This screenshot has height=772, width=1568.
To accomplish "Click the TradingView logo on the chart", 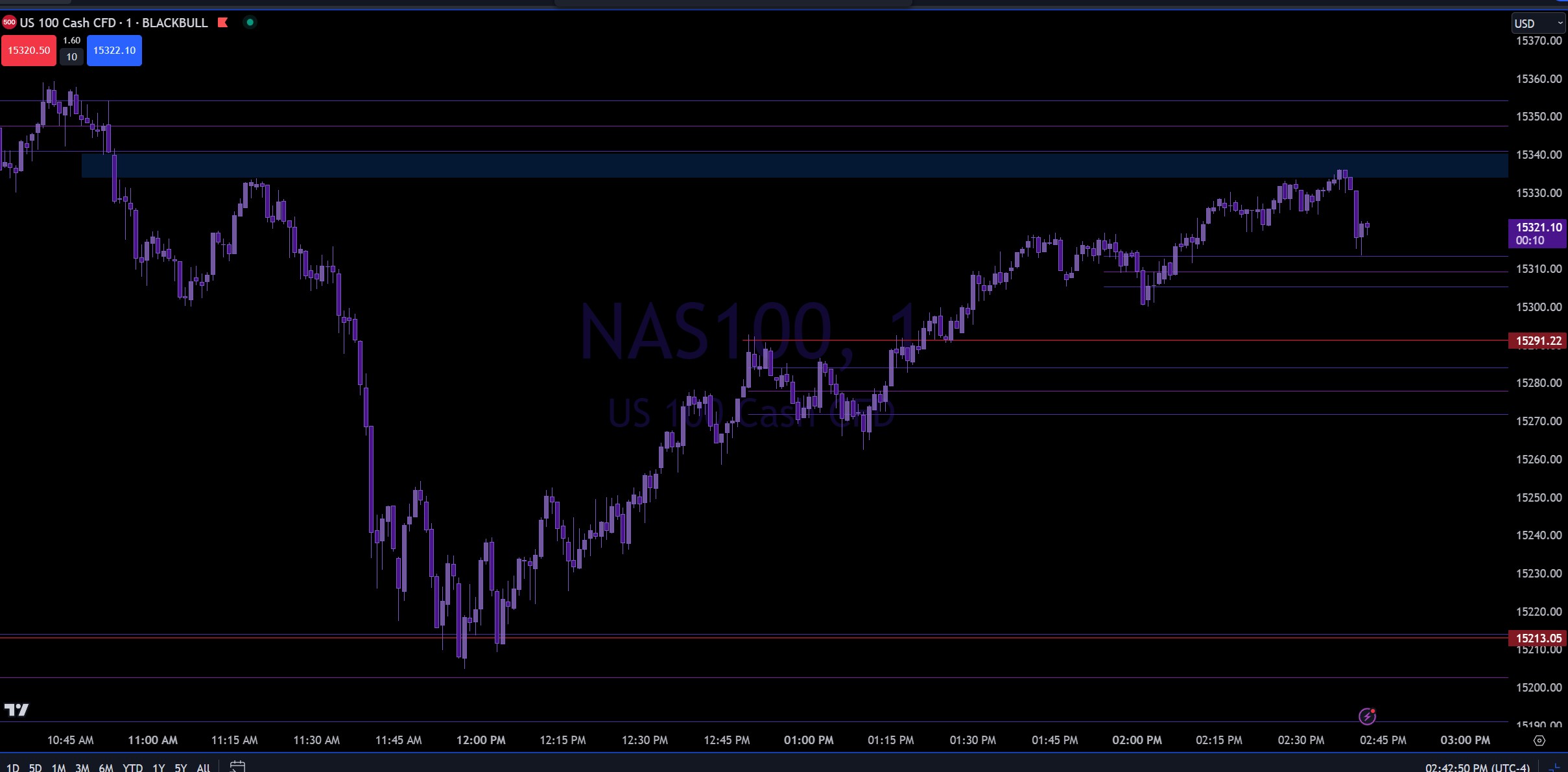I will (x=17, y=710).
